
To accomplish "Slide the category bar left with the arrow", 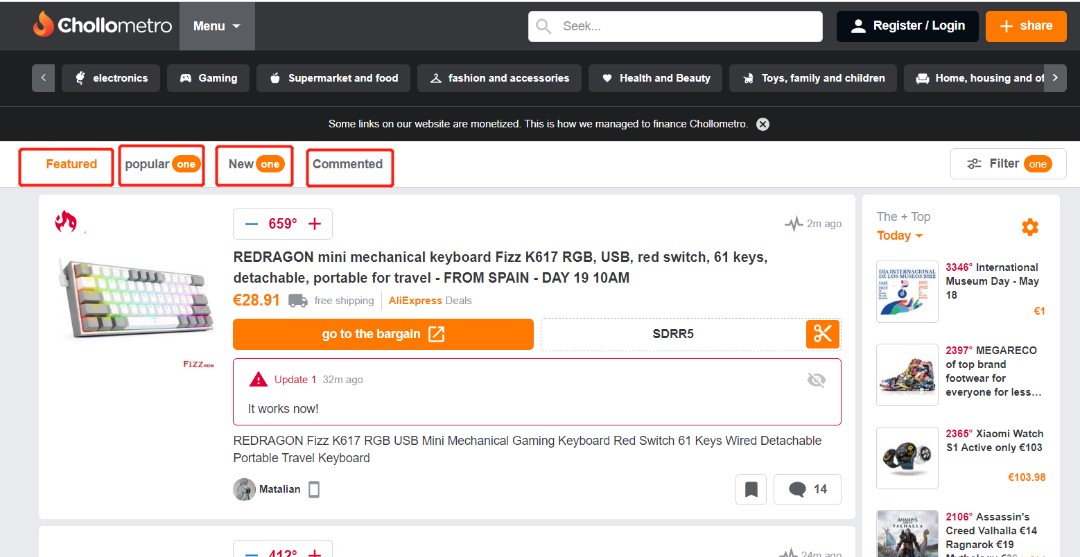I will pyautogui.click(x=43, y=78).
